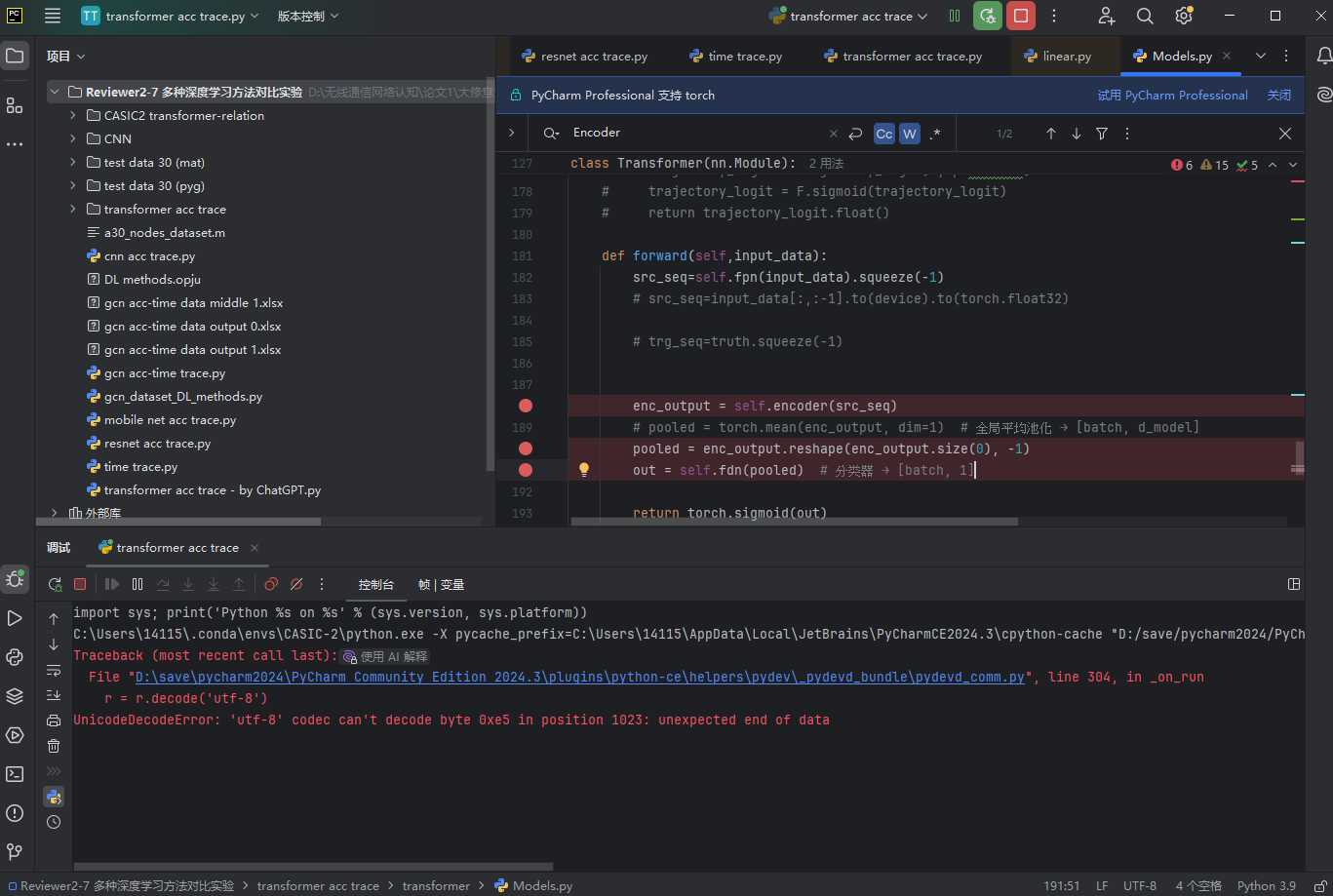Resume program execution in the debugger
Viewport: 1333px width, 896px height.
click(x=110, y=583)
